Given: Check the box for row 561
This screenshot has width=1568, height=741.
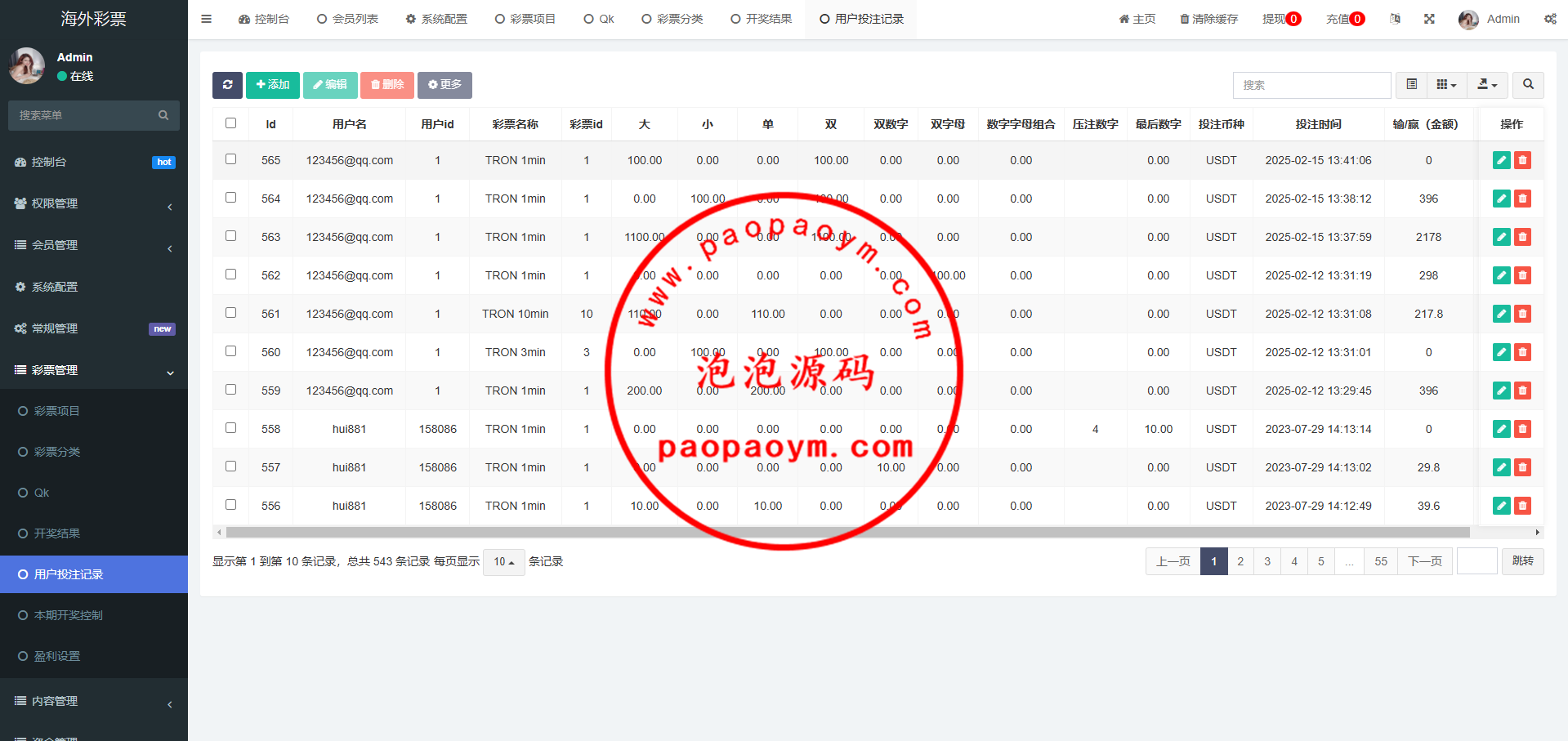Looking at the screenshot, I should [x=230, y=313].
